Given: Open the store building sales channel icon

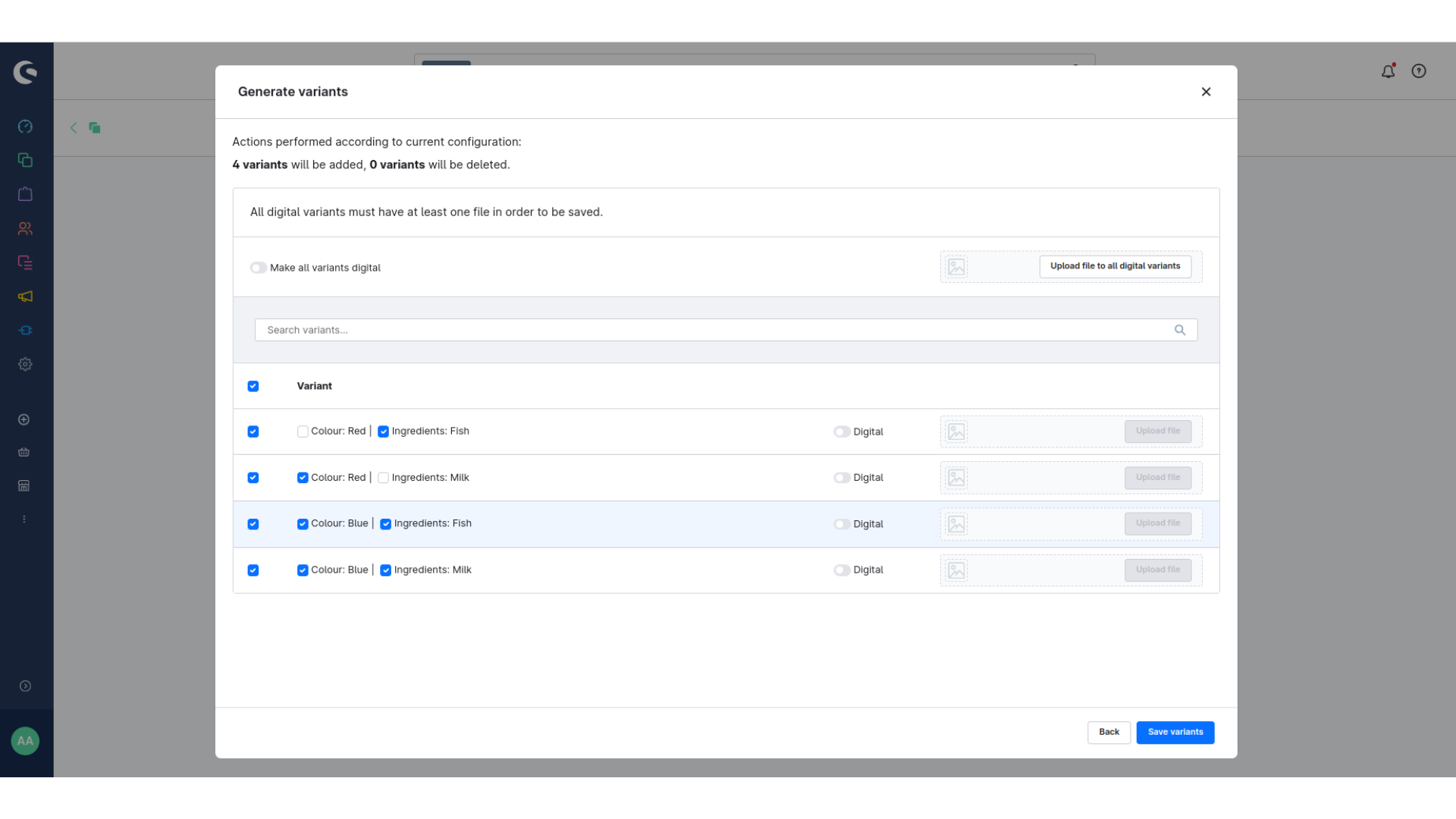Looking at the screenshot, I should tap(24, 485).
